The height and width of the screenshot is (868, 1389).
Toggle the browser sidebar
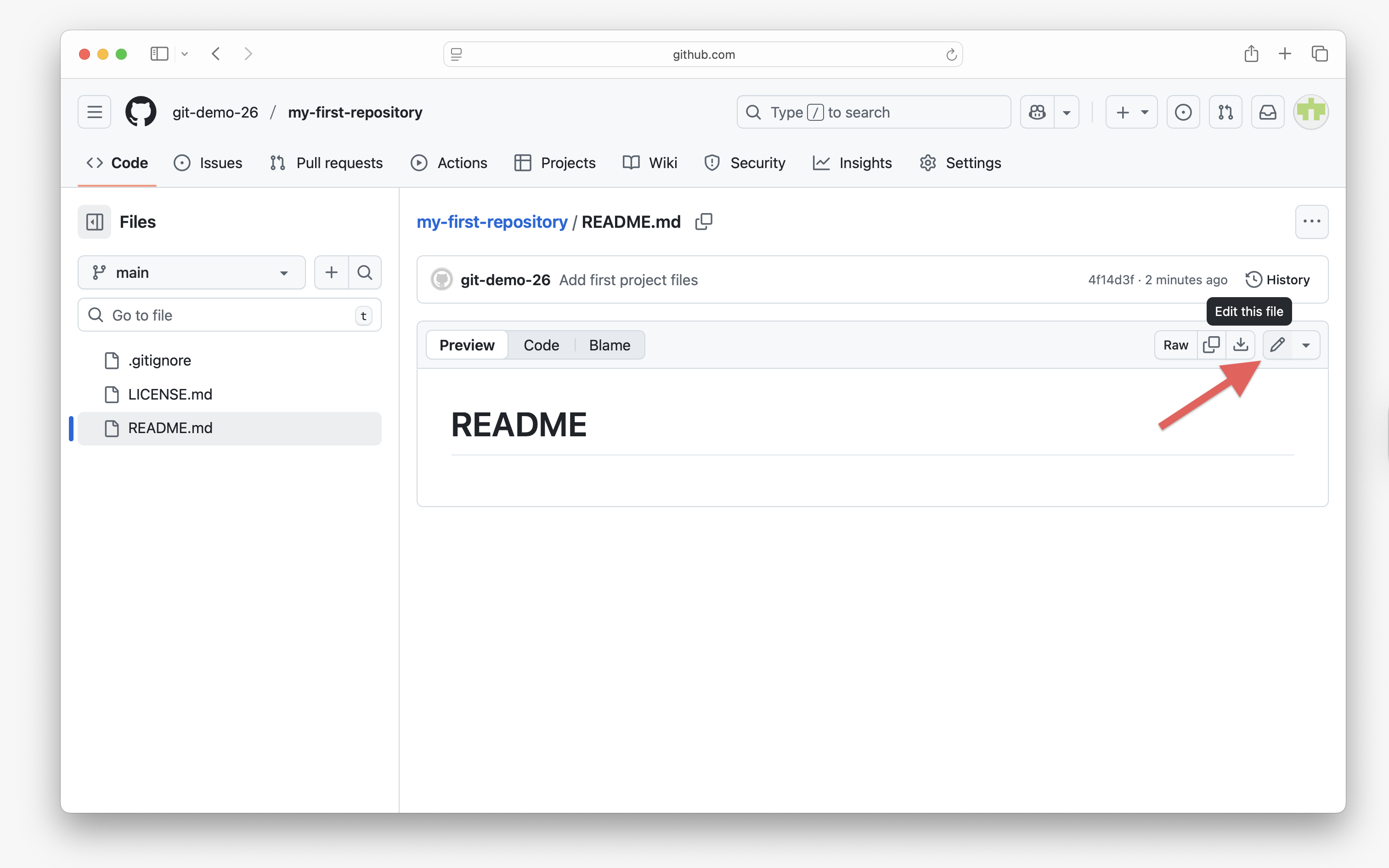(159, 53)
